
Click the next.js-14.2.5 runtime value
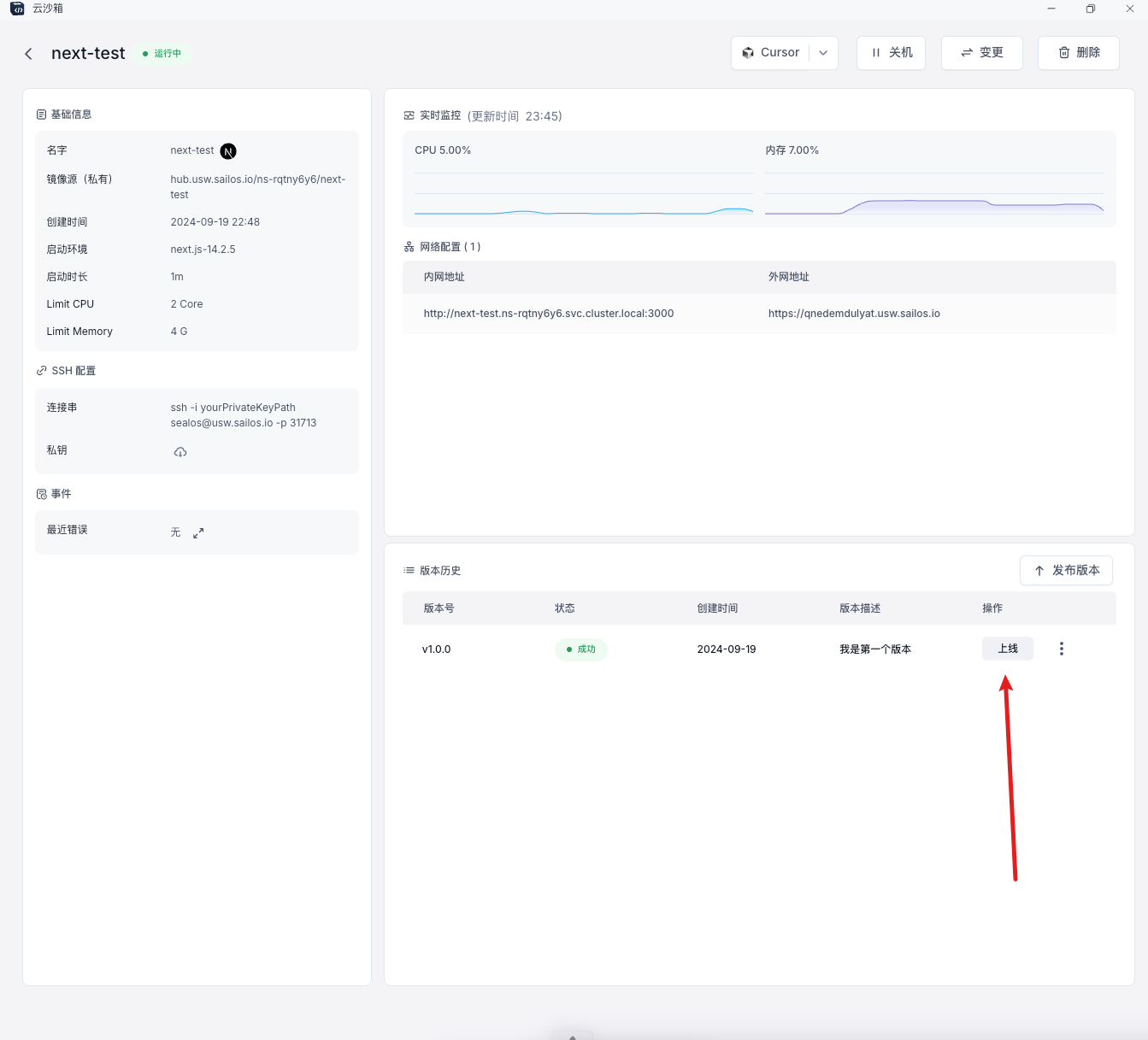(203, 250)
